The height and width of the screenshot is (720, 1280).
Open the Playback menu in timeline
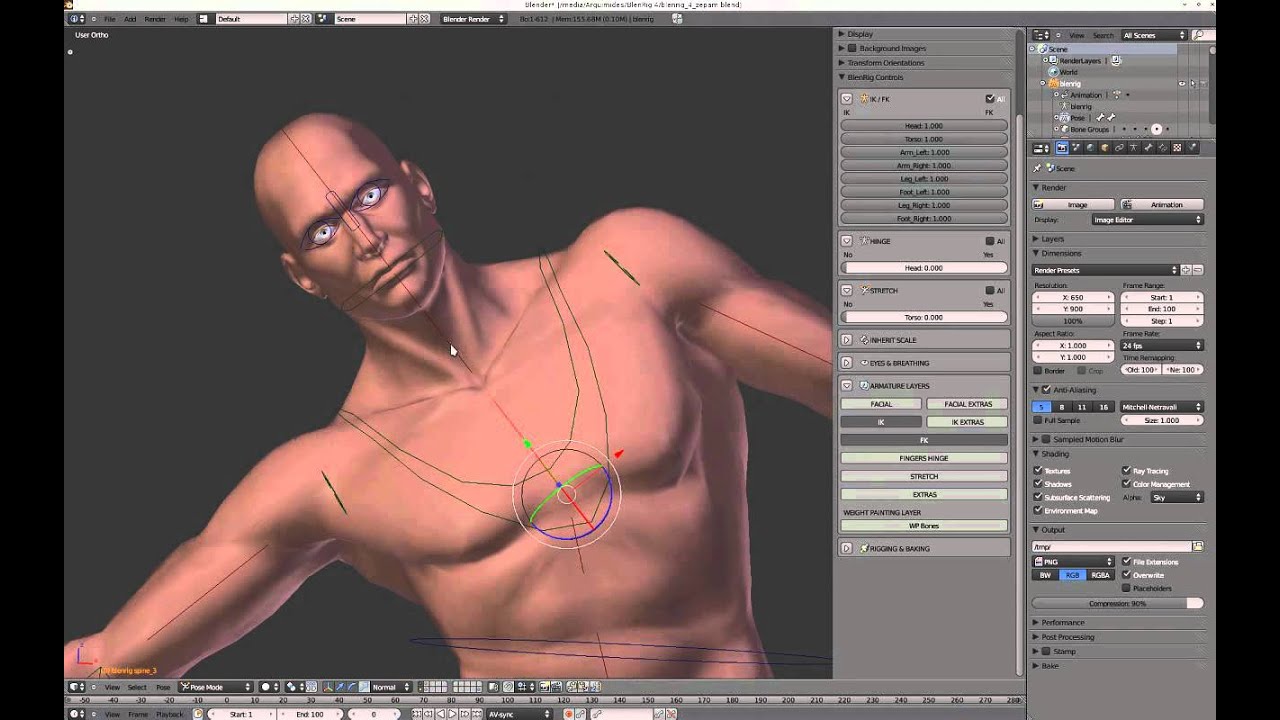click(x=169, y=714)
